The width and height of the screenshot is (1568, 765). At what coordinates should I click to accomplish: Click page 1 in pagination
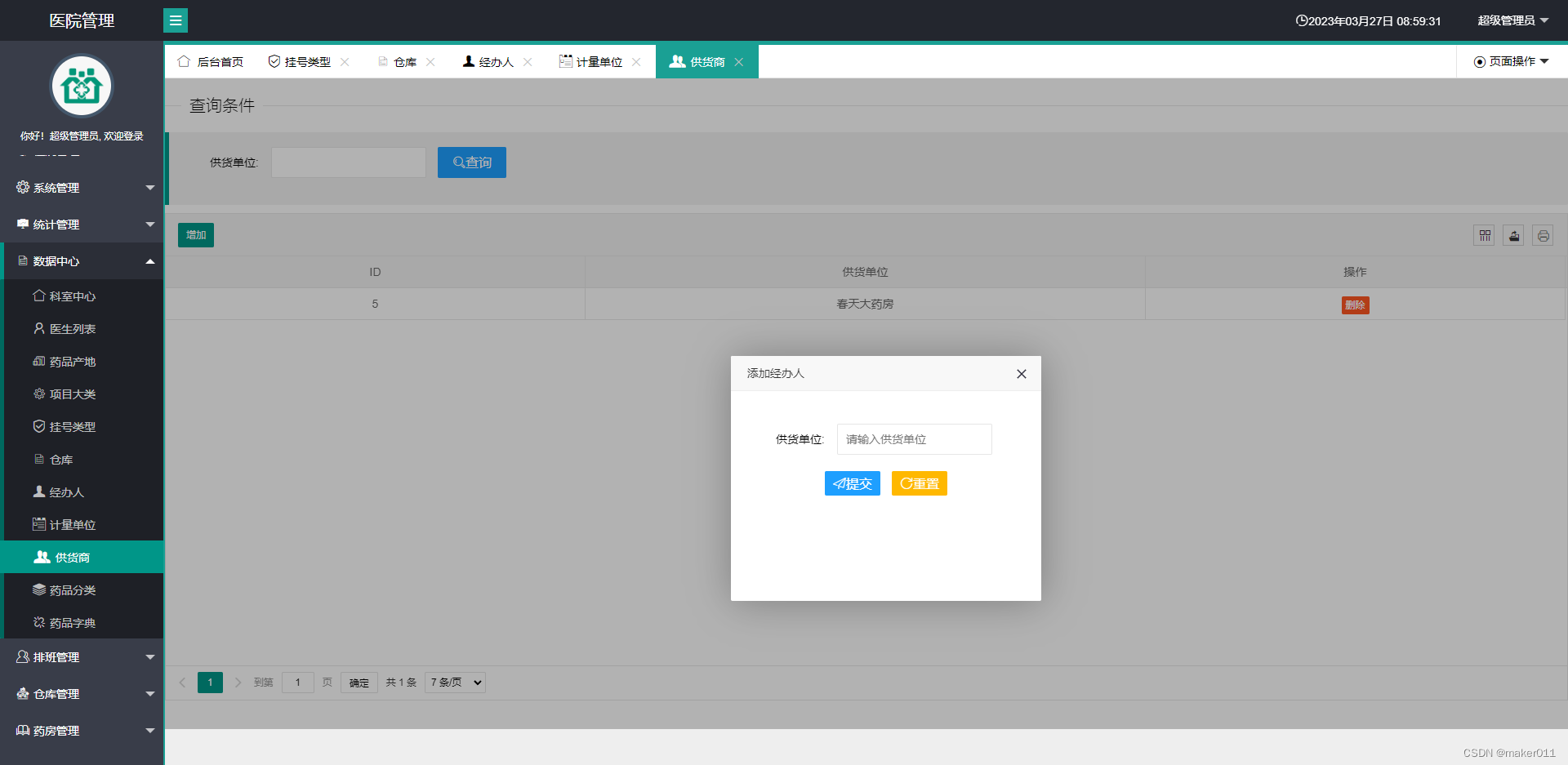click(x=210, y=683)
